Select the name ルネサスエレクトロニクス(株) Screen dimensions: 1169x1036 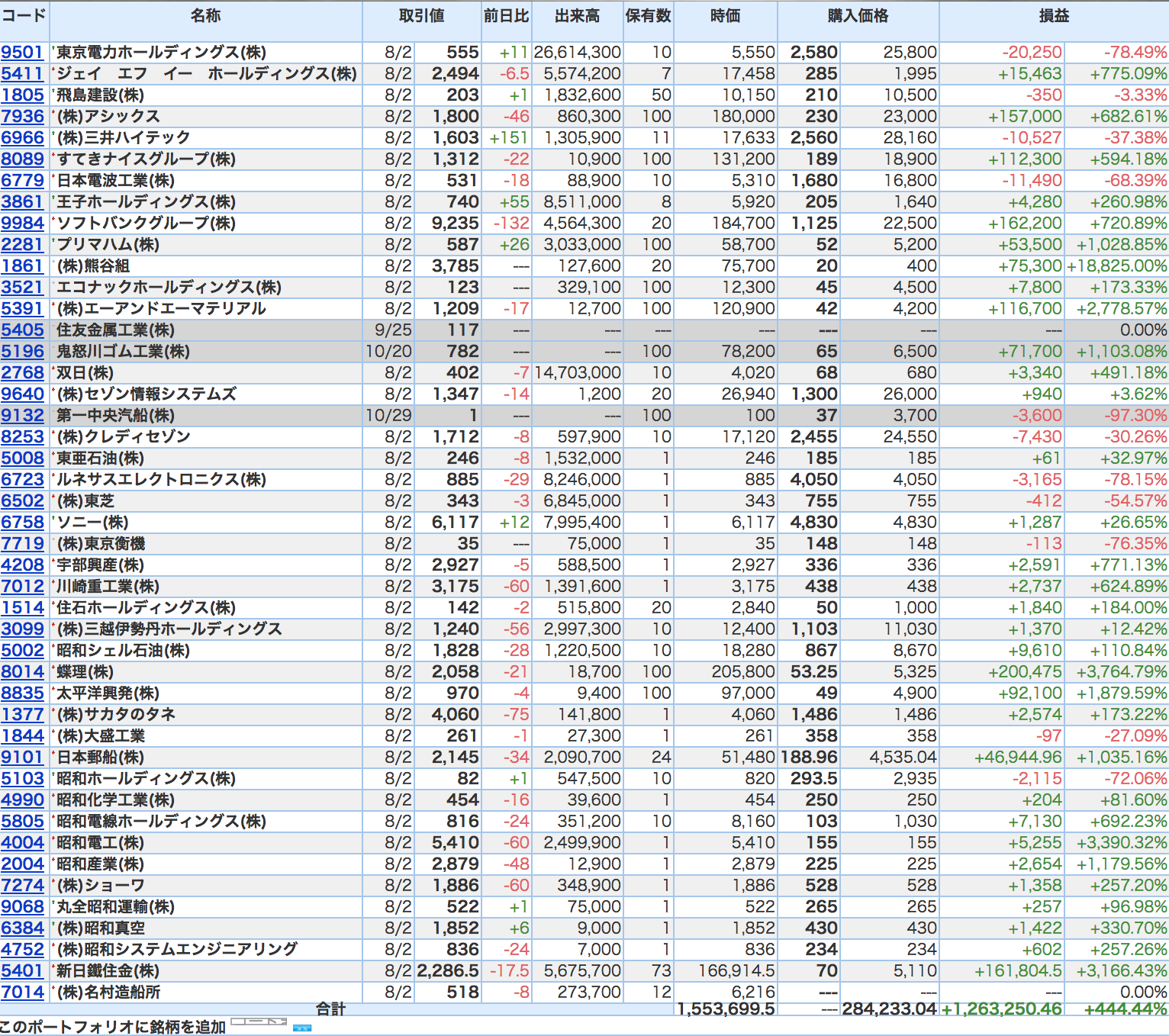click(x=161, y=479)
